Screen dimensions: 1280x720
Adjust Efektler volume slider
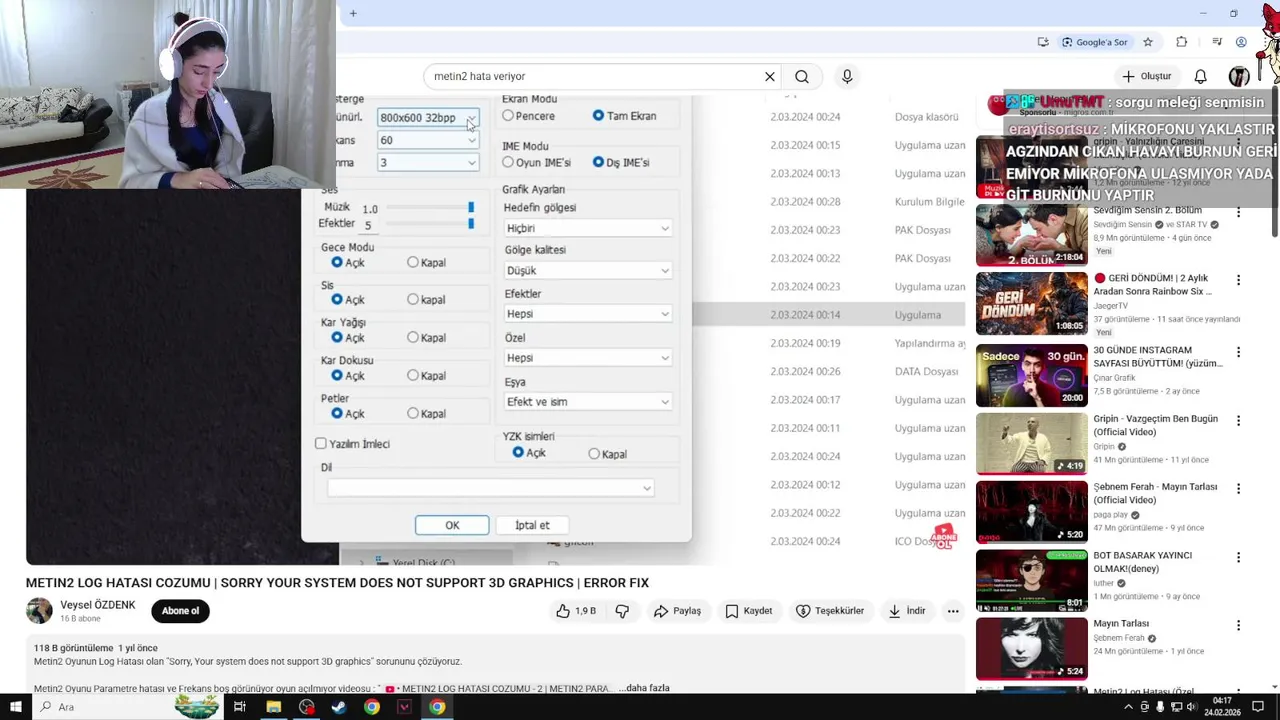(x=430, y=224)
